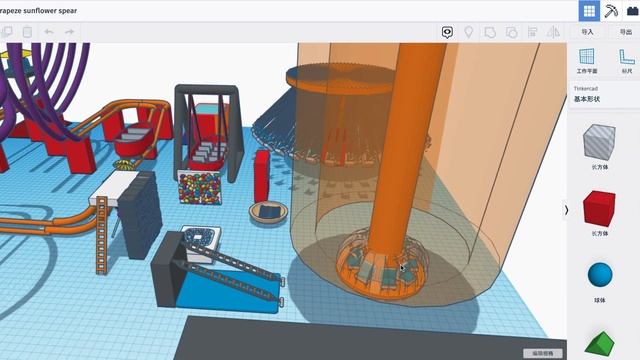Select the orange ladder object
This screenshot has width=640, height=360.
102,235
